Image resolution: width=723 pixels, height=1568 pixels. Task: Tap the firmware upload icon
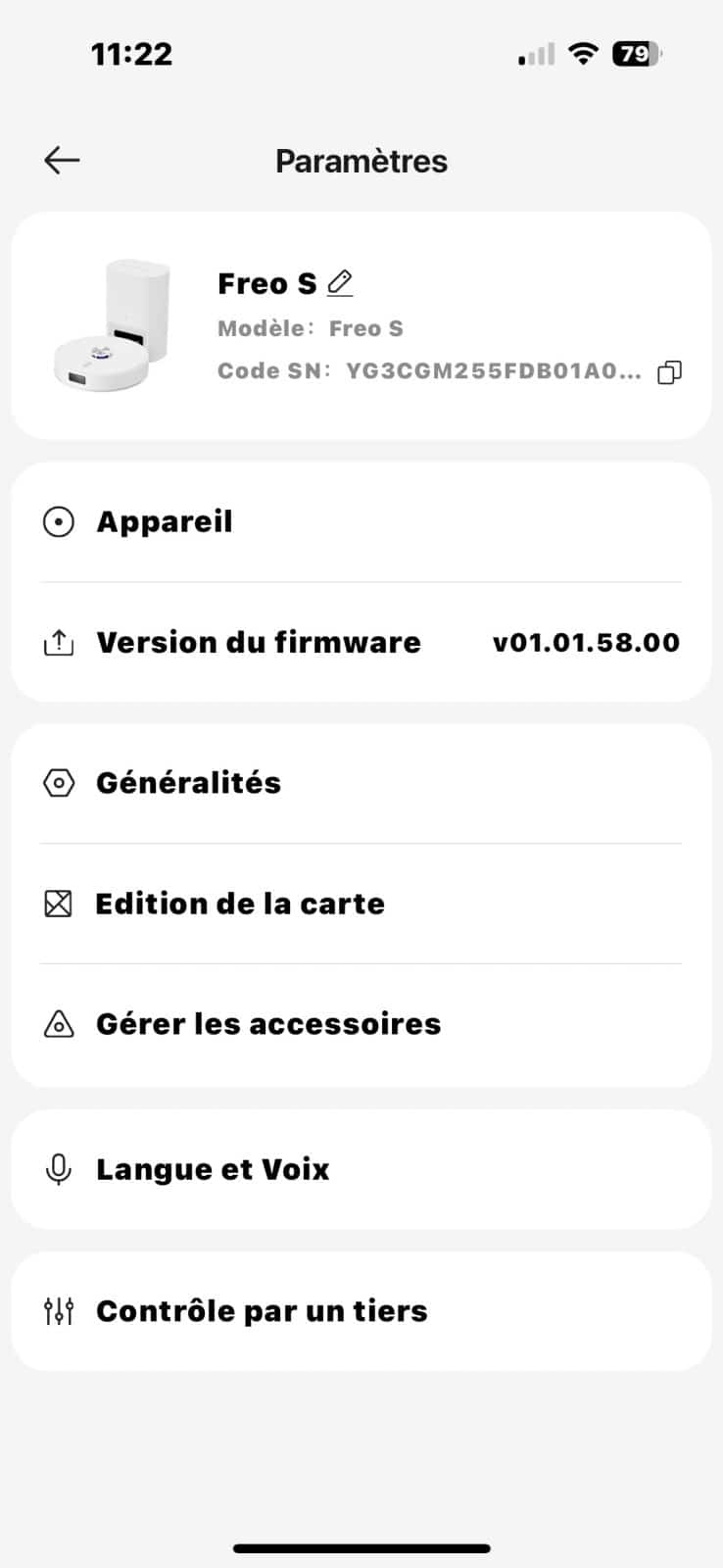point(59,643)
